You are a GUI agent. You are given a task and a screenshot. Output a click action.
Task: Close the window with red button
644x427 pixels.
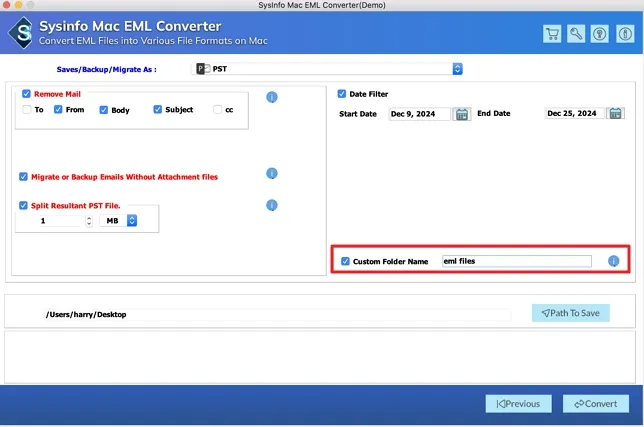pos(6,5)
